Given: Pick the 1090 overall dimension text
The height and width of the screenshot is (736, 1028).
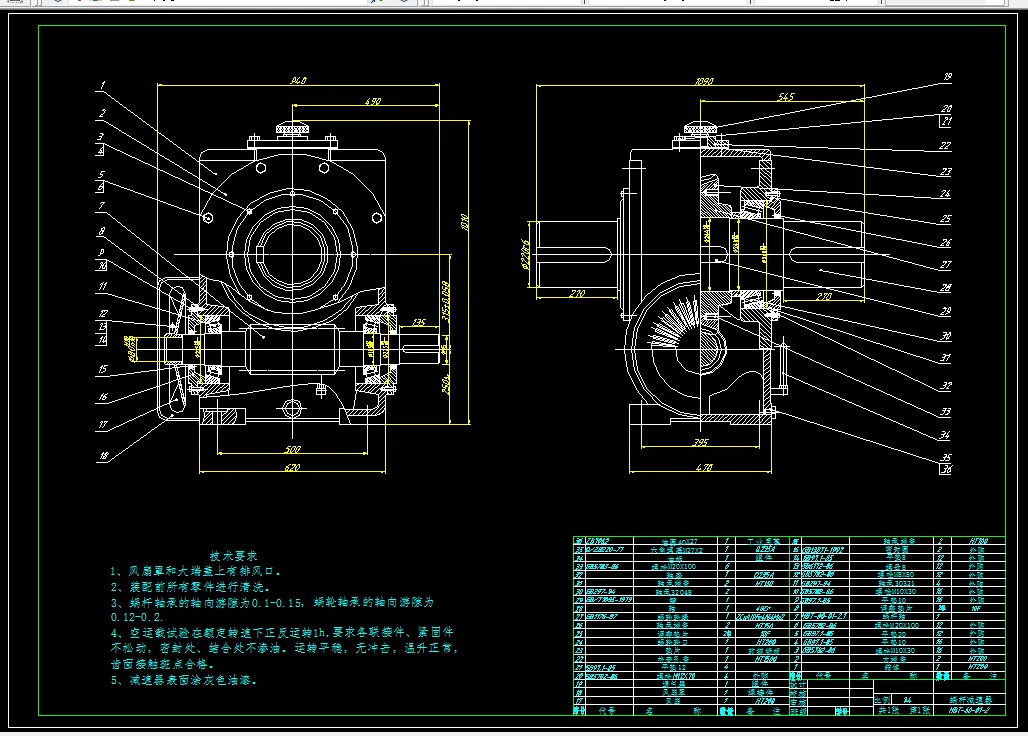Looking at the screenshot, I should 704,81.
